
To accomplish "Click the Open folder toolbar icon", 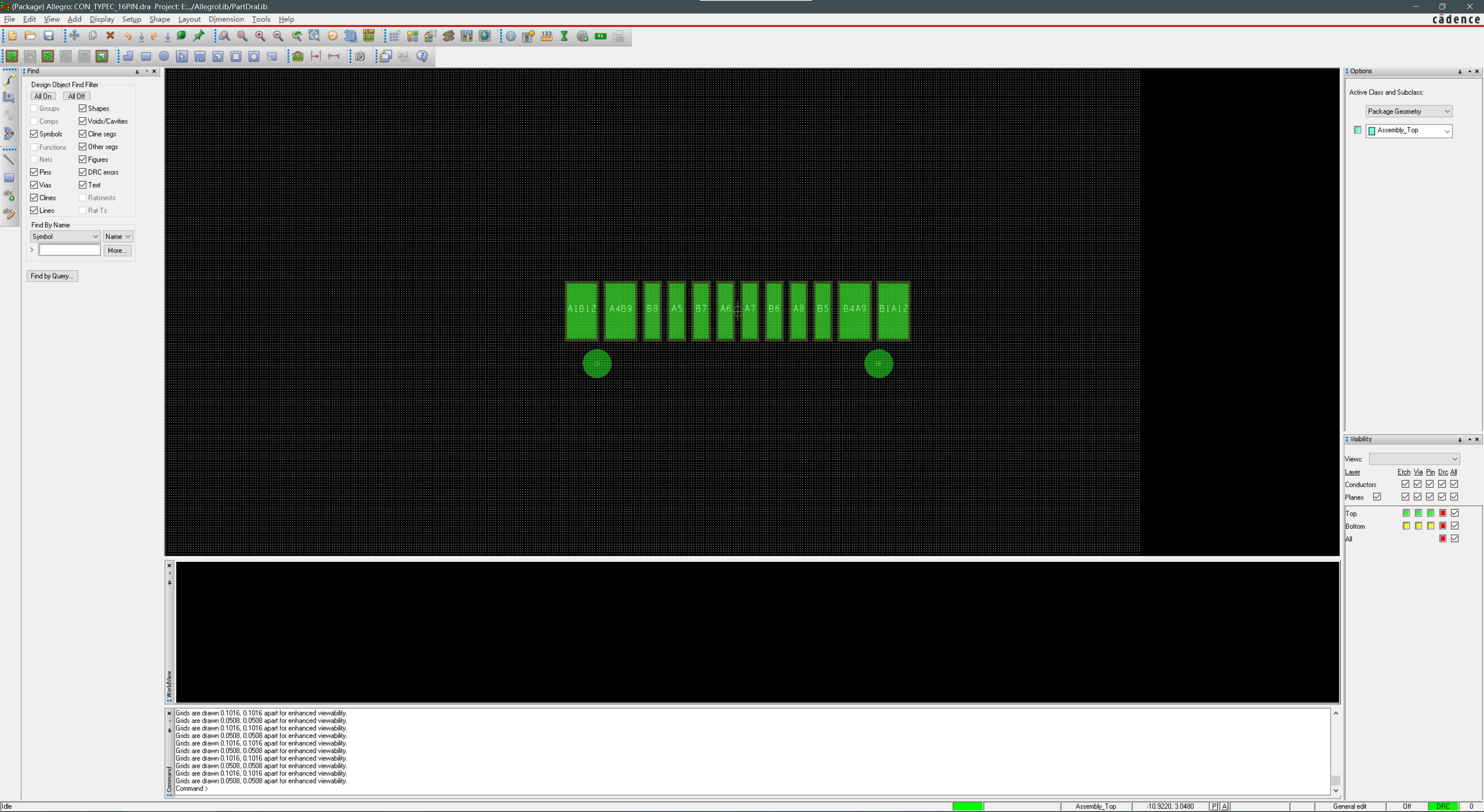I will click(31, 36).
